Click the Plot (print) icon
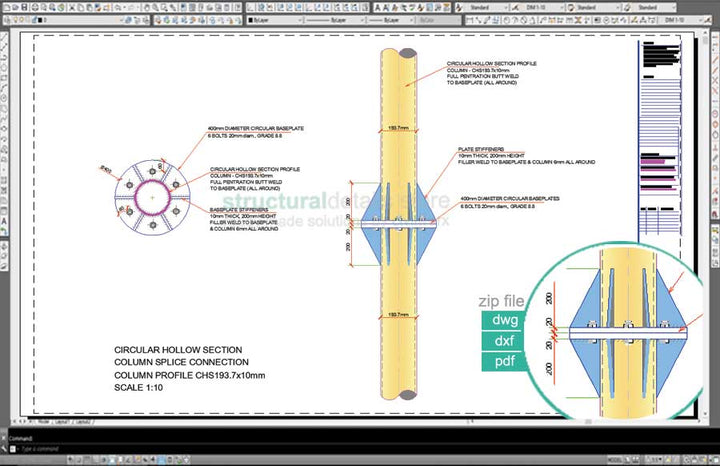This screenshot has height=466, width=720. point(35,8)
